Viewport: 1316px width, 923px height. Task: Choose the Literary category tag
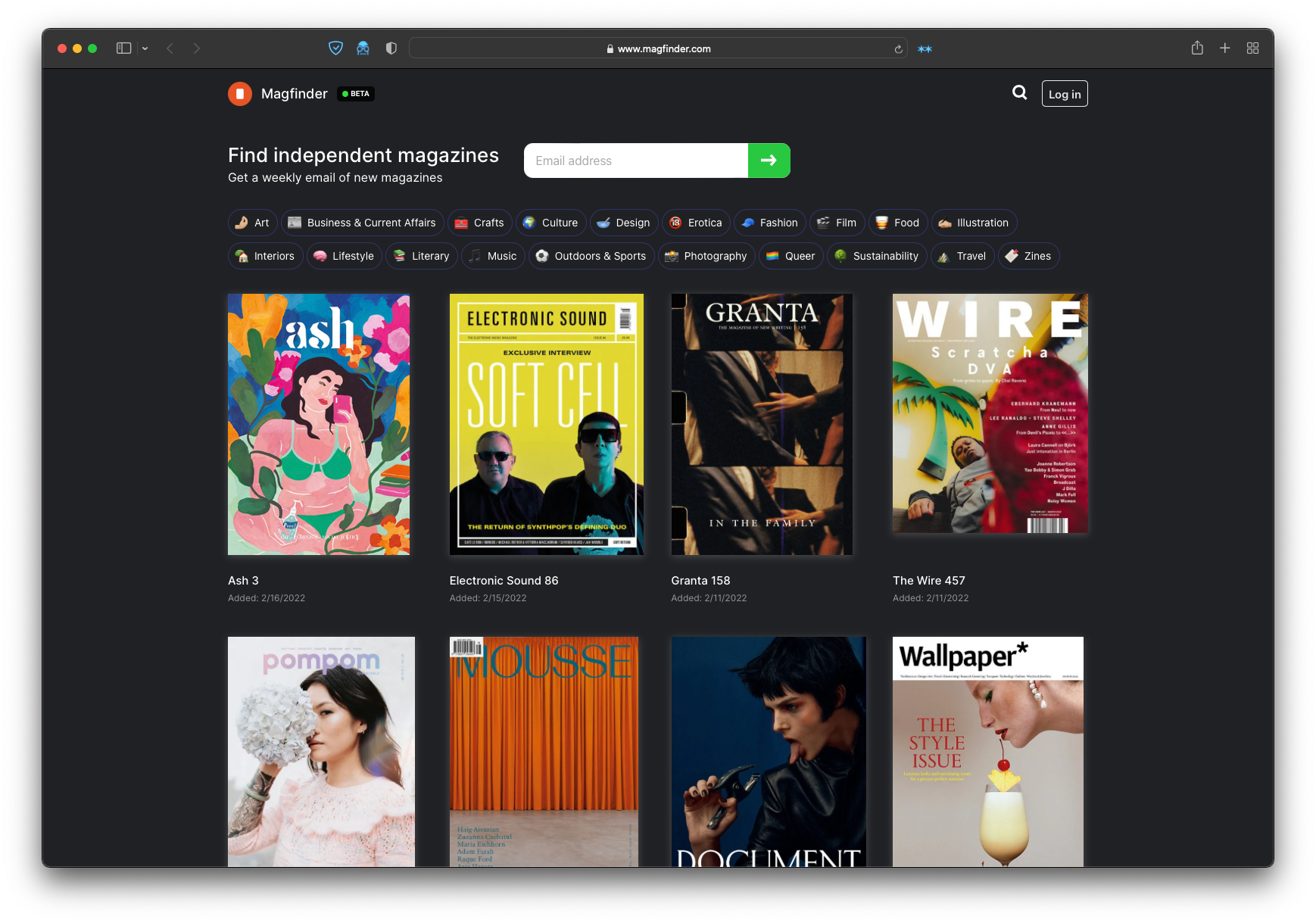click(x=422, y=256)
